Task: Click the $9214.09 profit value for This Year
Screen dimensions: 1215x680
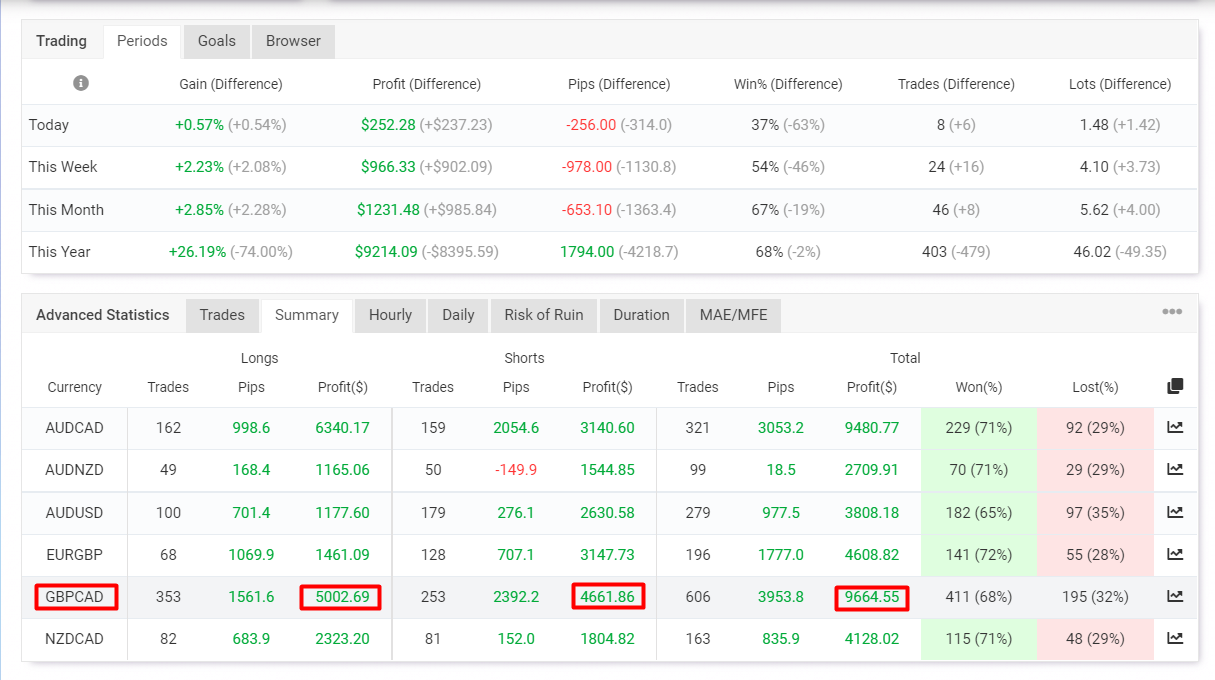Action: click(386, 252)
